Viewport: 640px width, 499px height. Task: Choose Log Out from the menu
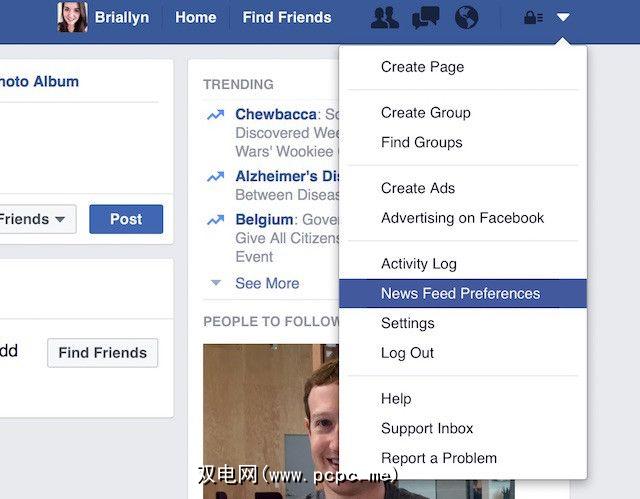(x=407, y=353)
